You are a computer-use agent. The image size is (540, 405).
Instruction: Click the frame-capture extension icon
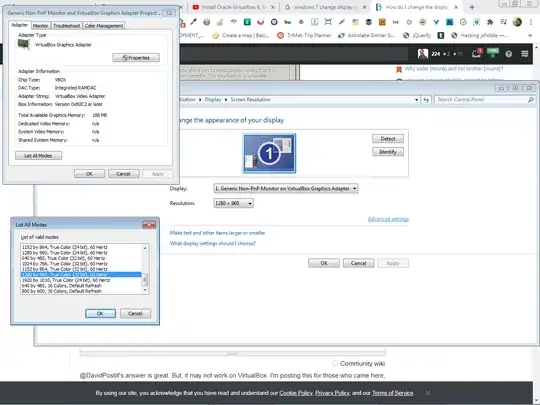[328, 22]
